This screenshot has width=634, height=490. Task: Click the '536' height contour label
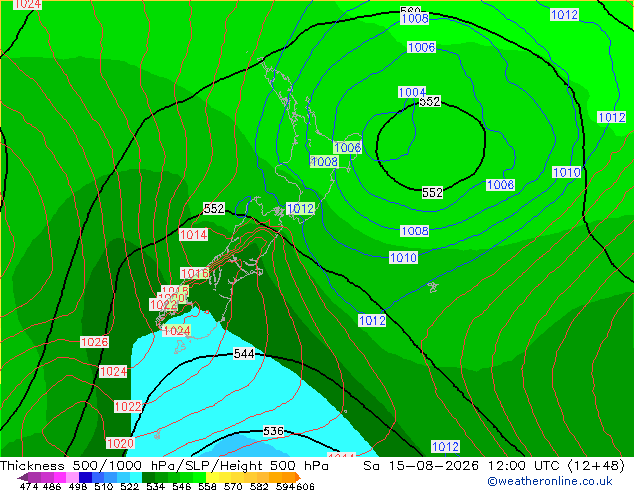(x=273, y=431)
